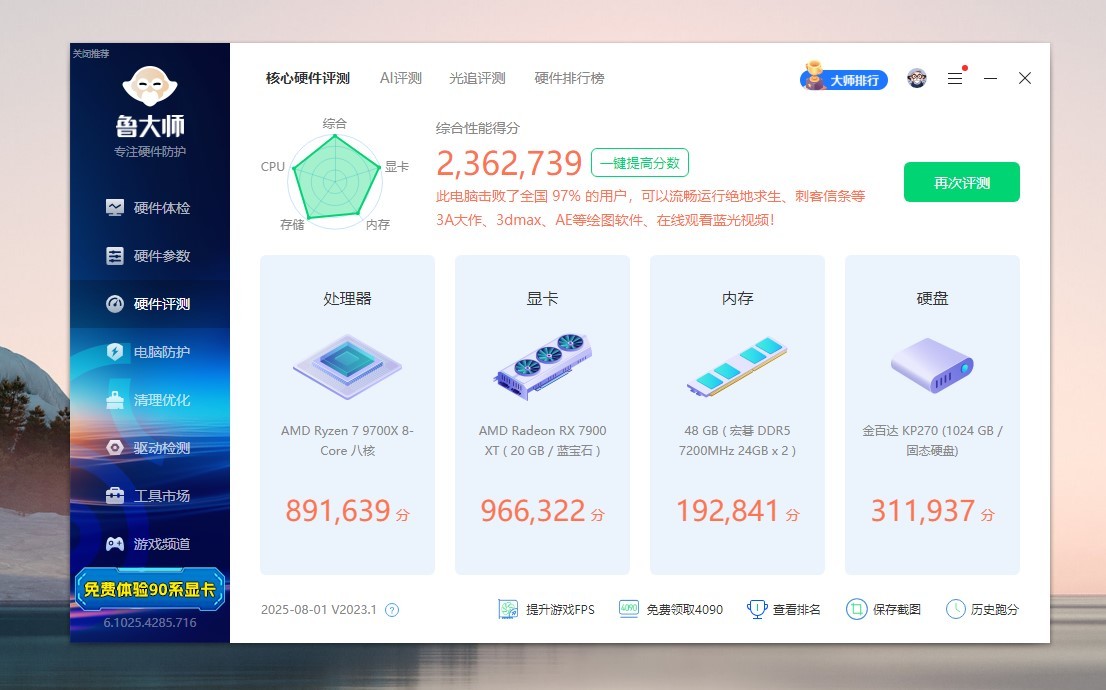Click the AMD Radeon RX 7900 XT text
This screenshot has width=1106, height=690.
(542, 440)
